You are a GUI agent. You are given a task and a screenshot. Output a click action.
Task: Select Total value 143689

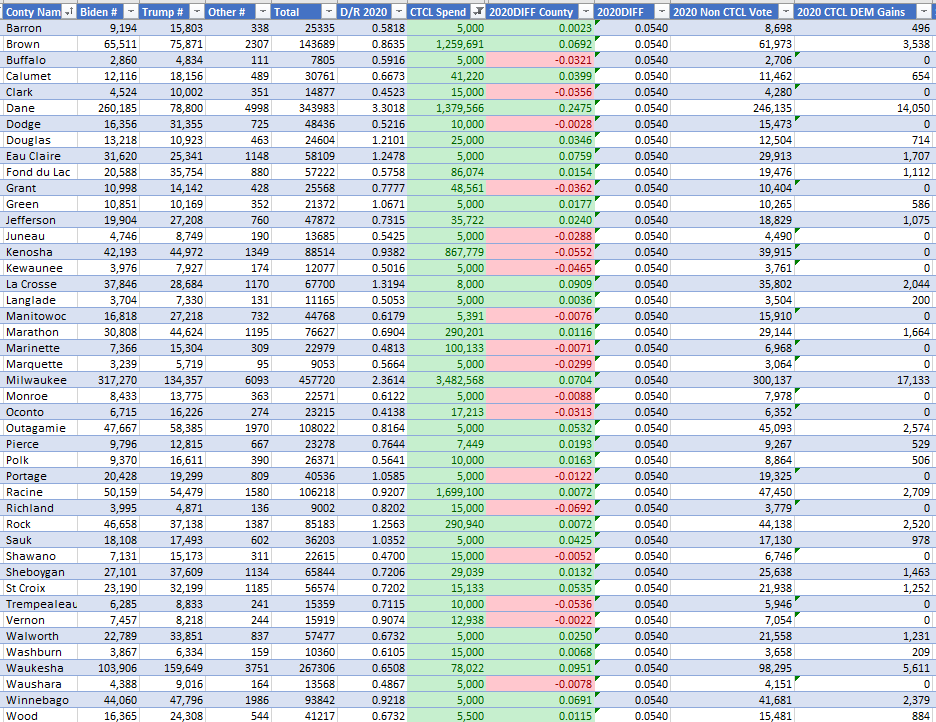tap(304, 44)
